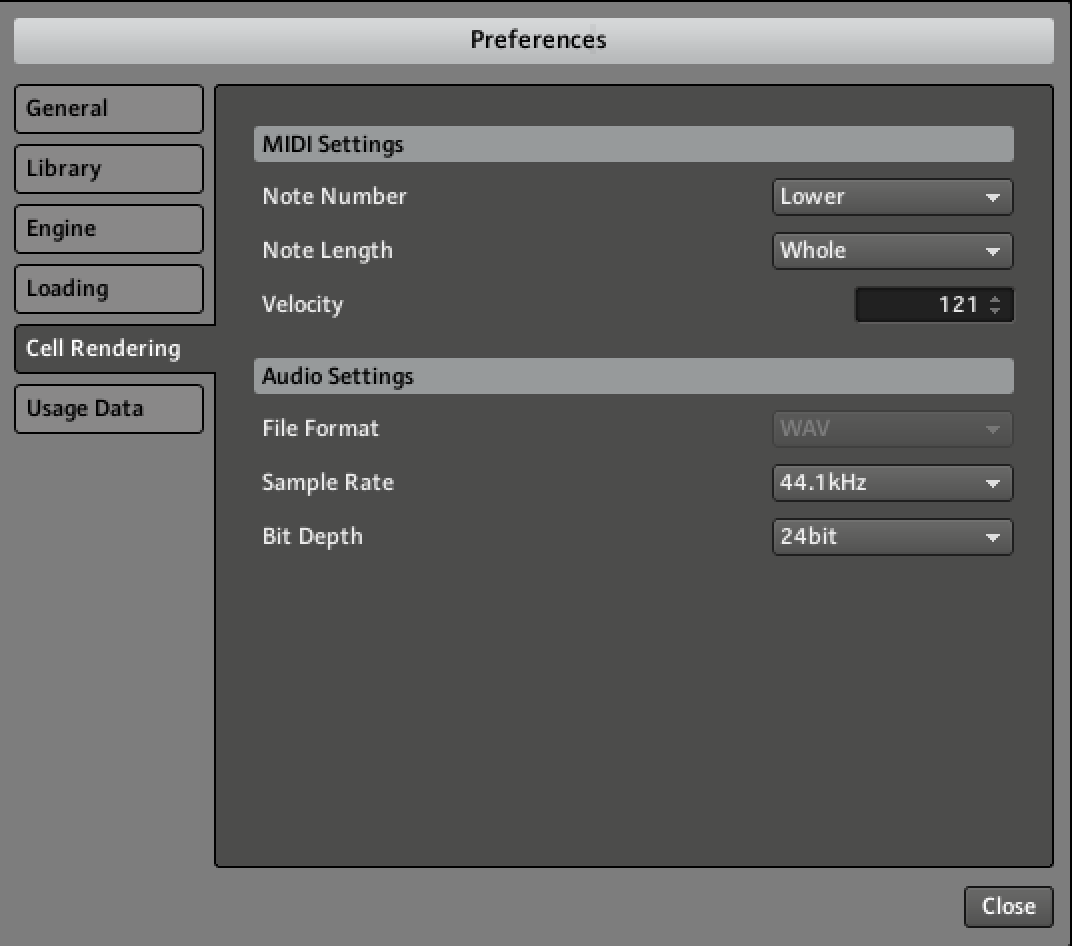Open the Usage Data tab

tap(108, 409)
